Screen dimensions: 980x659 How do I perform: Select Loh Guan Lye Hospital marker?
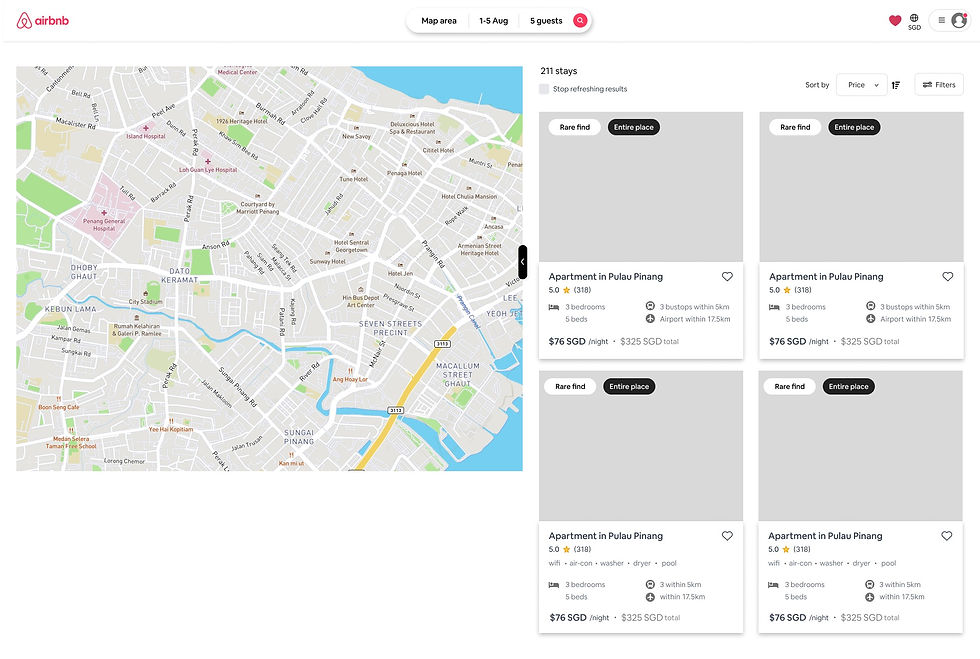click(x=208, y=161)
